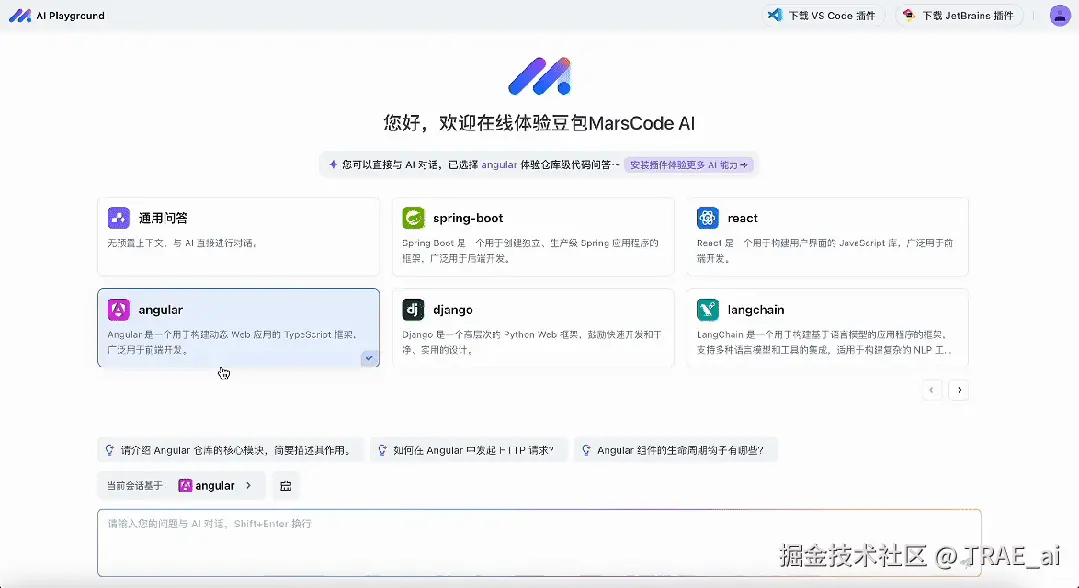
Task: Click suggestion 如何在 Angular 中发起 HTTP 请求
Action: [x=468, y=450]
